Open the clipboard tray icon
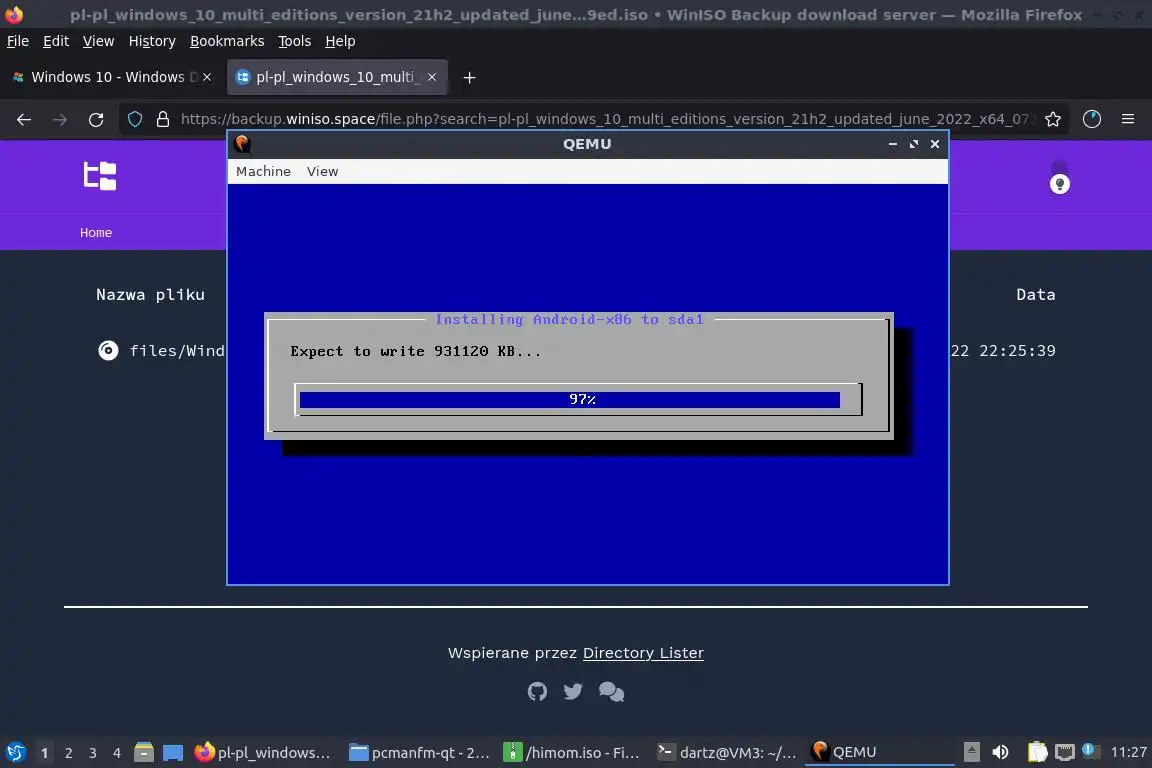1152x768 pixels. tap(1037, 752)
